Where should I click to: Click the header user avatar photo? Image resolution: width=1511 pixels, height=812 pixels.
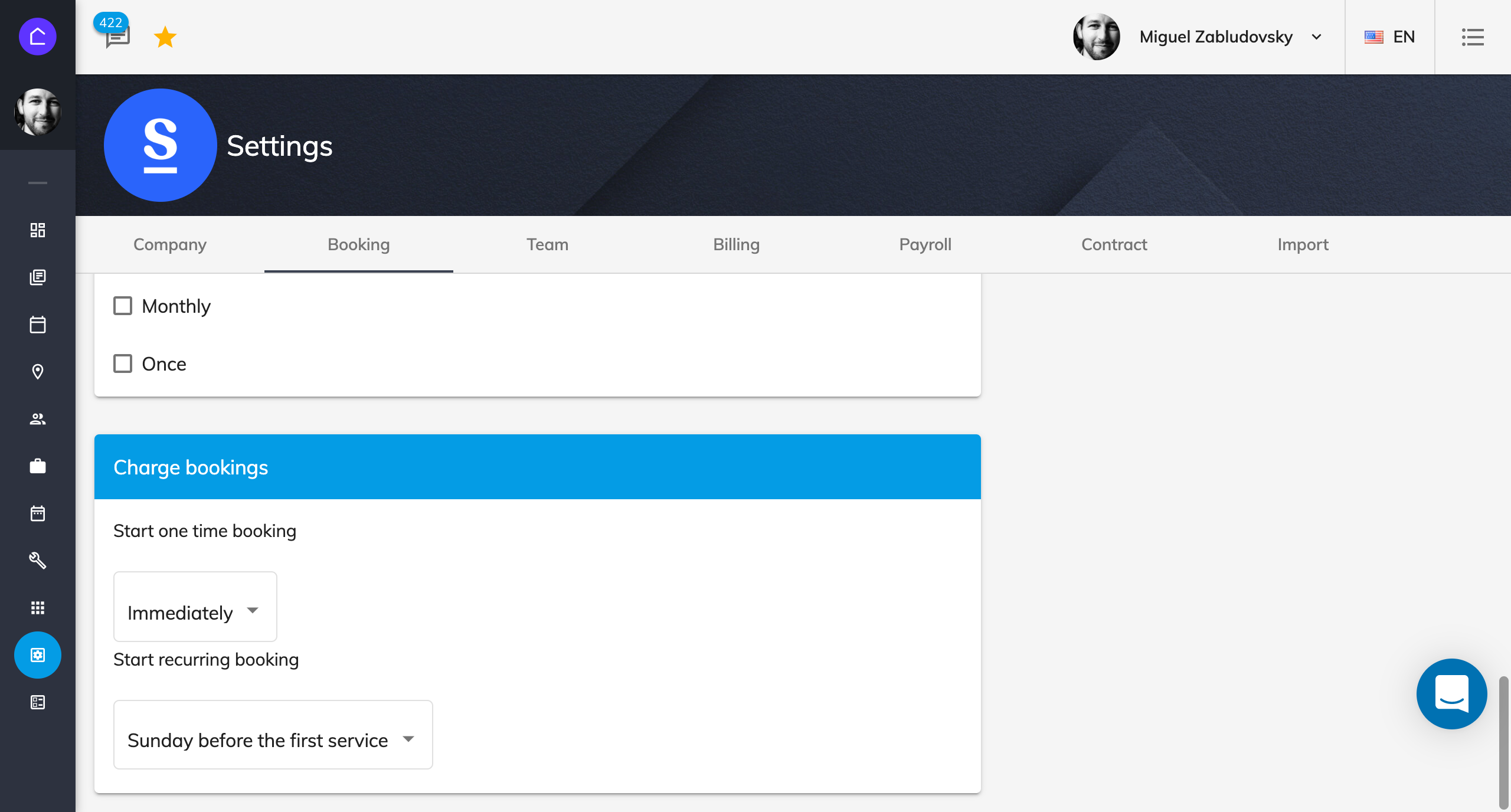tap(1097, 37)
